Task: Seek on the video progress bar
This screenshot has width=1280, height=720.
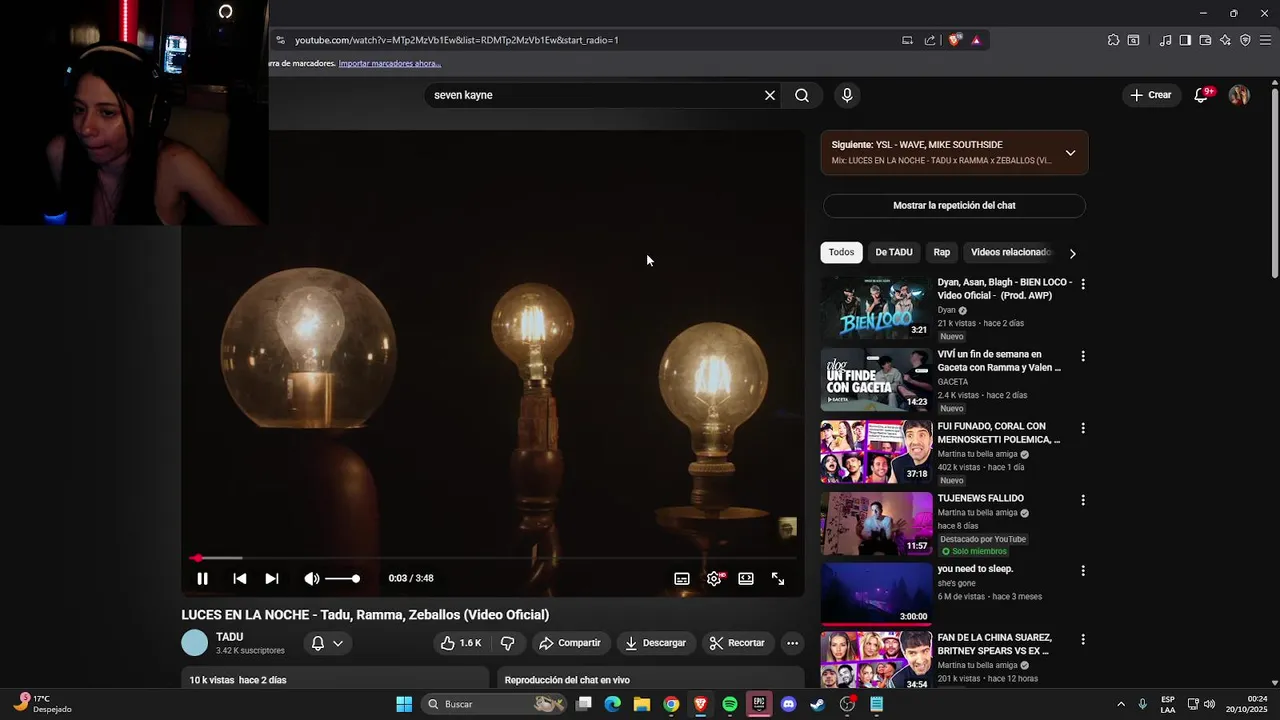Action: point(494,558)
